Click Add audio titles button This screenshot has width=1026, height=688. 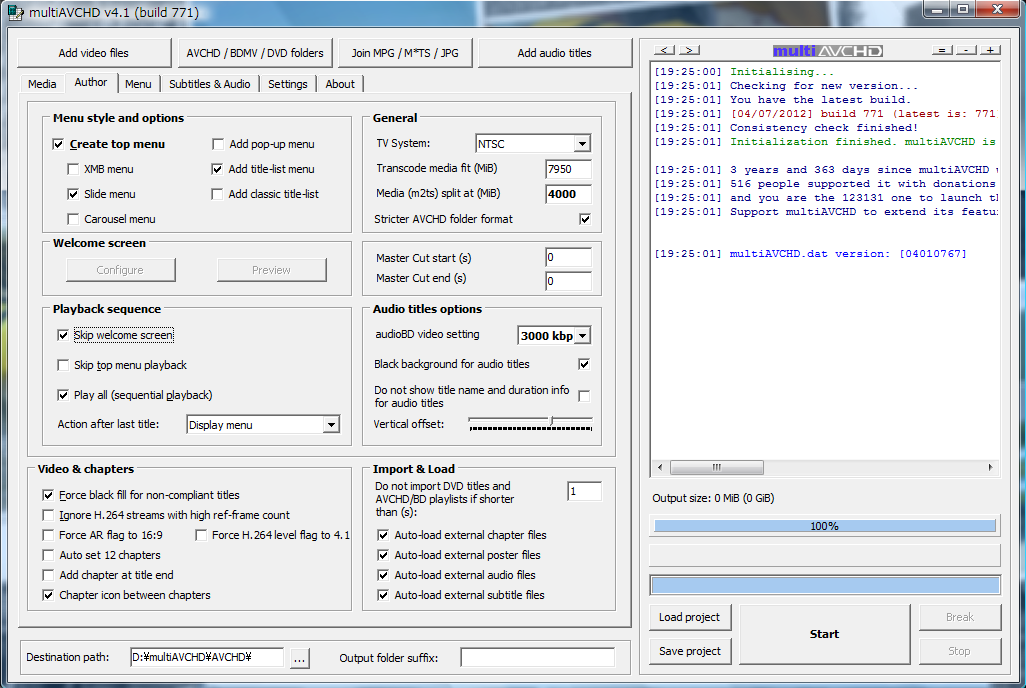click(554, 53)
